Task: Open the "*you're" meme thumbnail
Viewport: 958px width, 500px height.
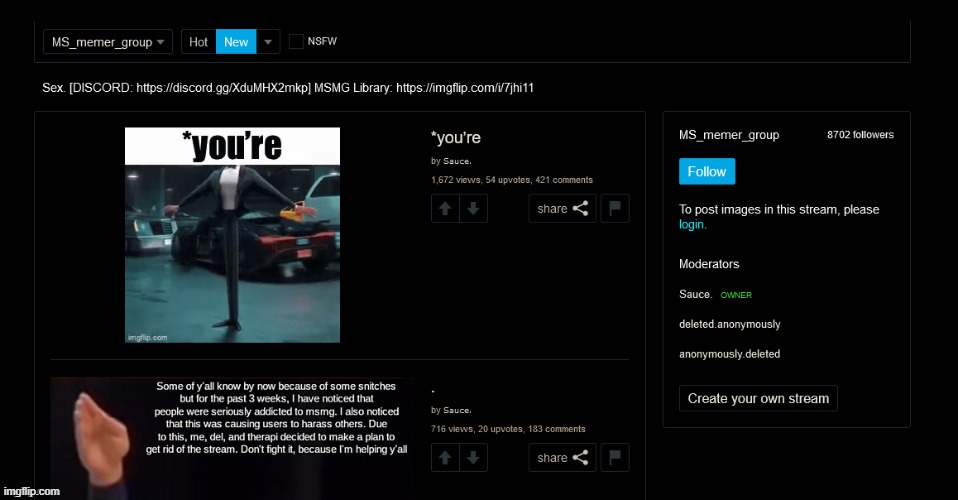Action: click(232, 235)
